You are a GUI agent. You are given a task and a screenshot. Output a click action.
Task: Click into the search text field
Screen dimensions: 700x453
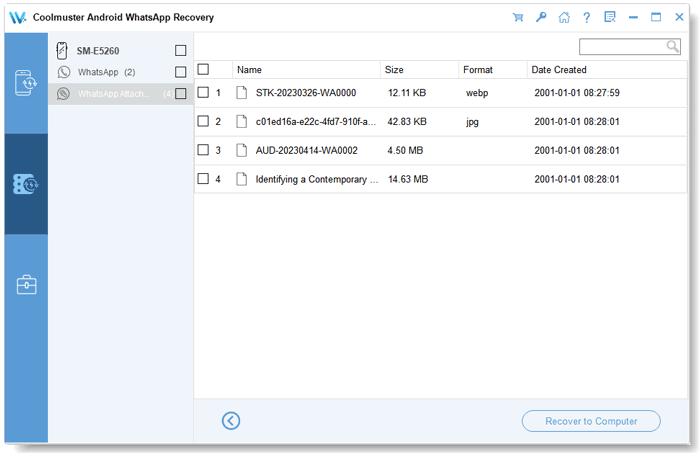coord(622,46)
